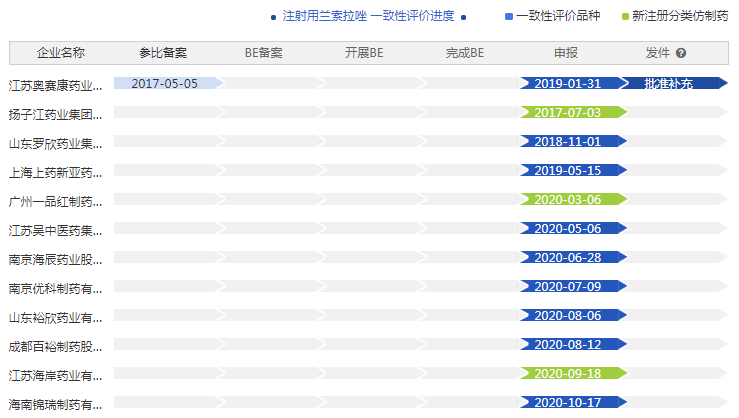This screenshot has height=418, width=739.
Task: Select the company row 扬子江药业集团...
Action: point(55,115)
